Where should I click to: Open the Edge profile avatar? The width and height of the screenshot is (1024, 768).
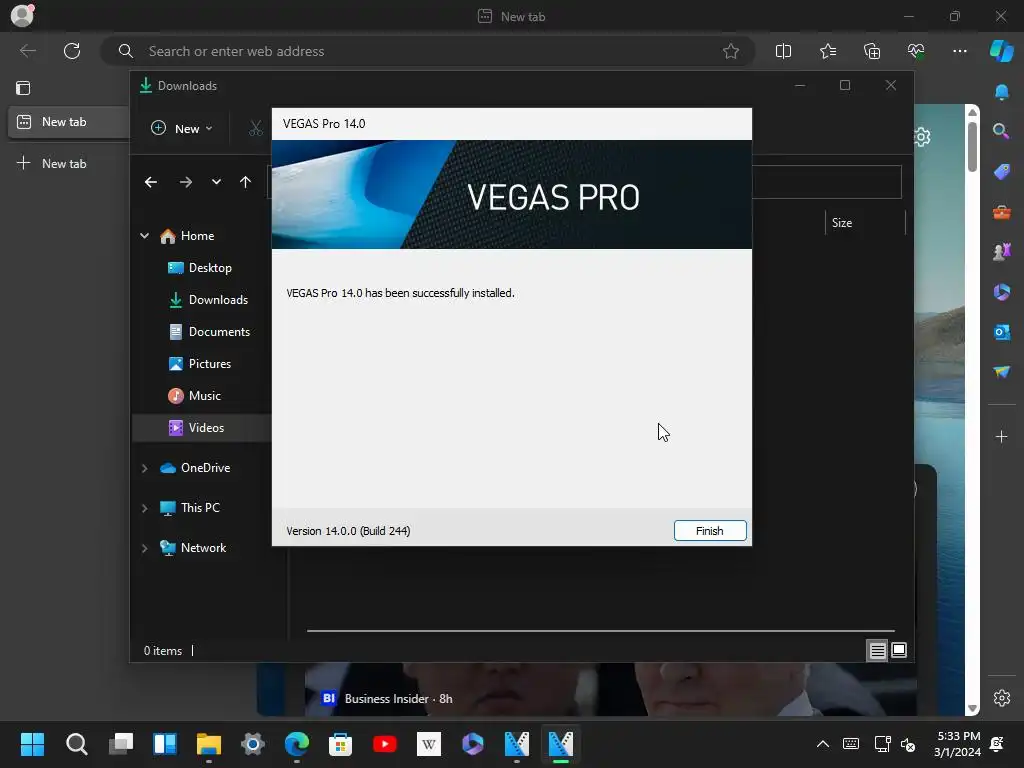(x=23, y=14)
